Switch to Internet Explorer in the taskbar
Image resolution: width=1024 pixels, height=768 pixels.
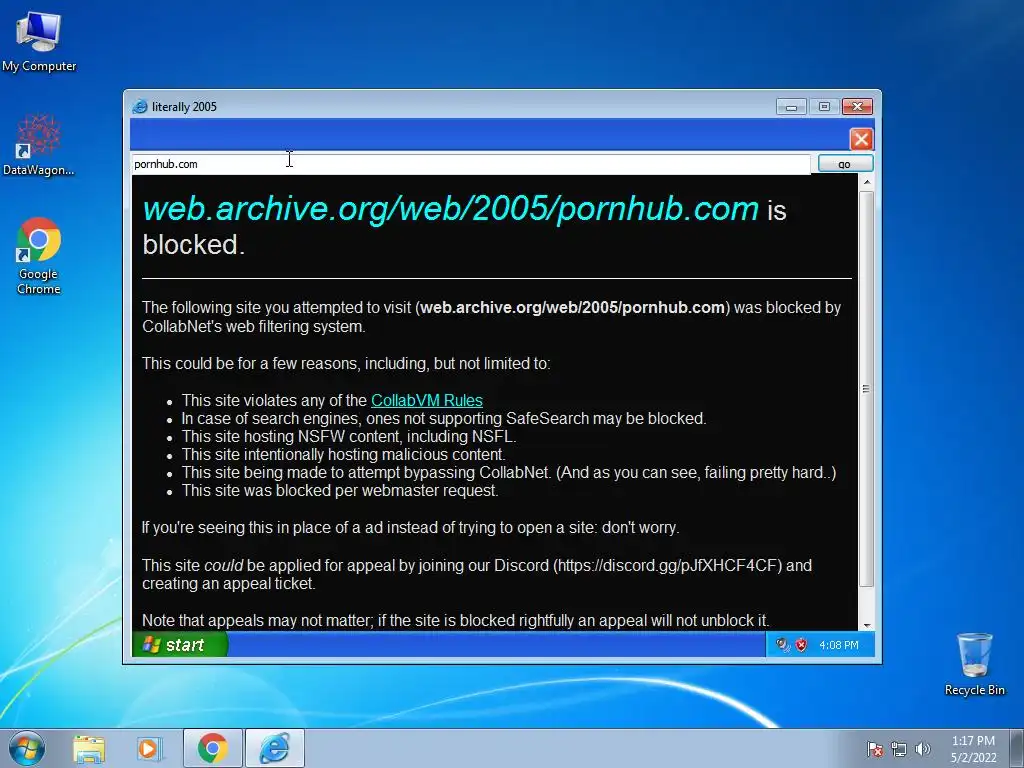(275, 748)
